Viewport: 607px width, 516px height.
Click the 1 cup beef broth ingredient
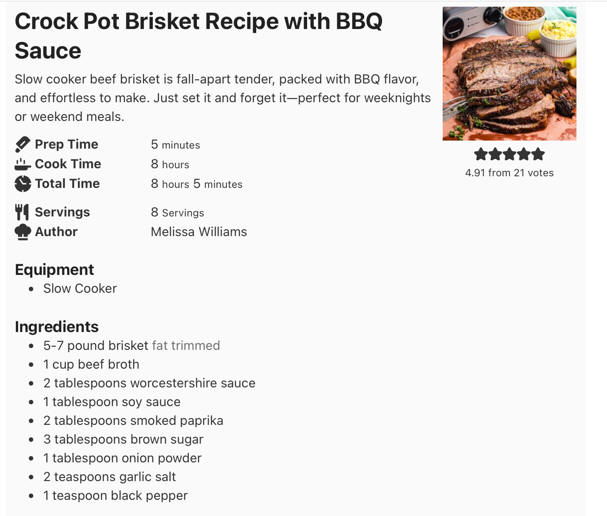(x=91, y=365)
